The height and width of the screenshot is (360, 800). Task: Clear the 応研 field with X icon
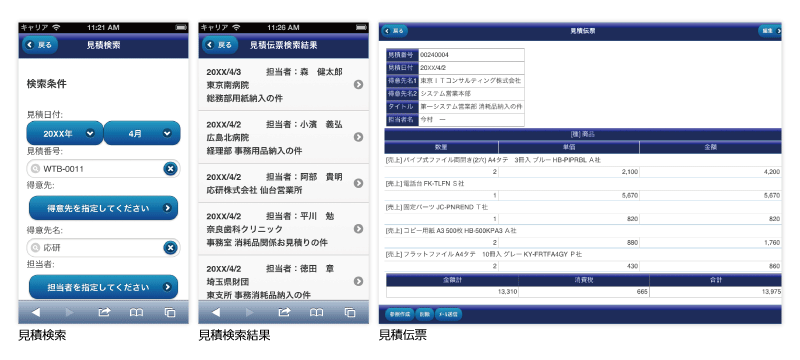click(170, 248)
